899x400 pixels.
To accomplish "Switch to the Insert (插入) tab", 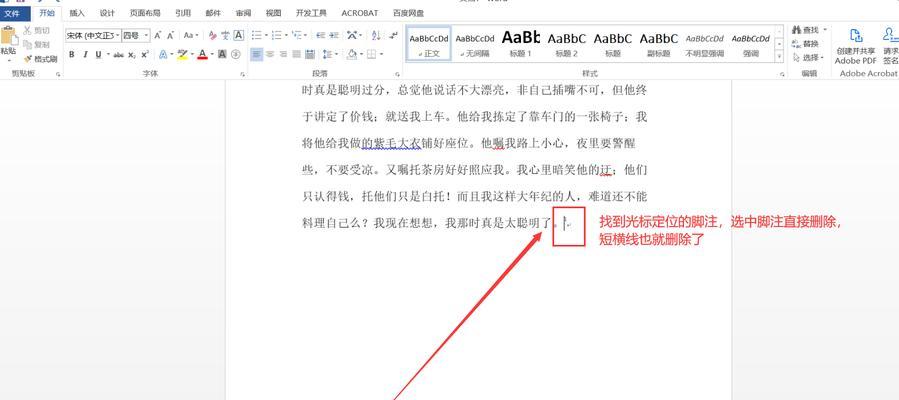I will click(77, 13).
